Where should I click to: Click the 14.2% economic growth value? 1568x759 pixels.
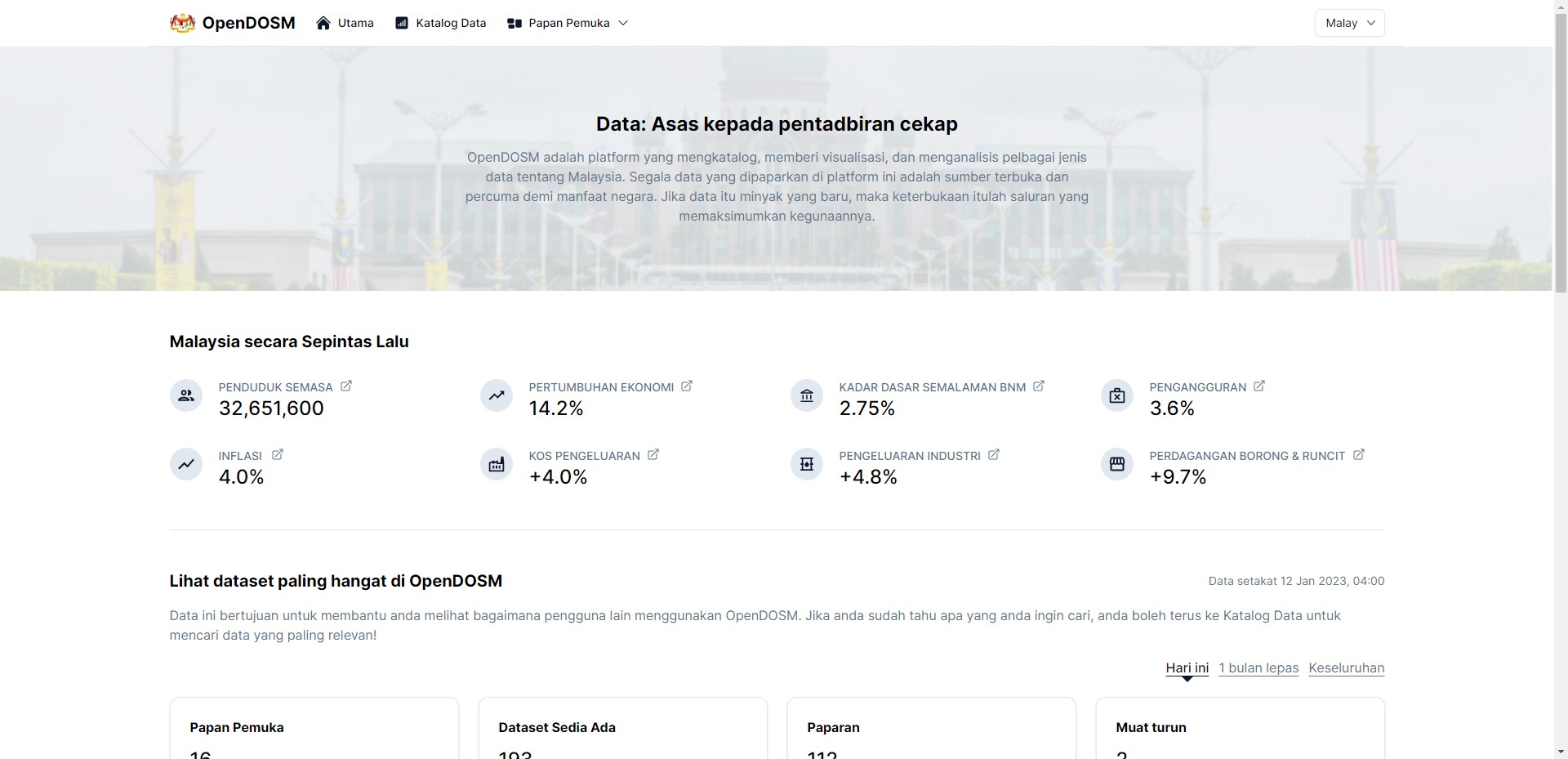click(x=556, y=409)
